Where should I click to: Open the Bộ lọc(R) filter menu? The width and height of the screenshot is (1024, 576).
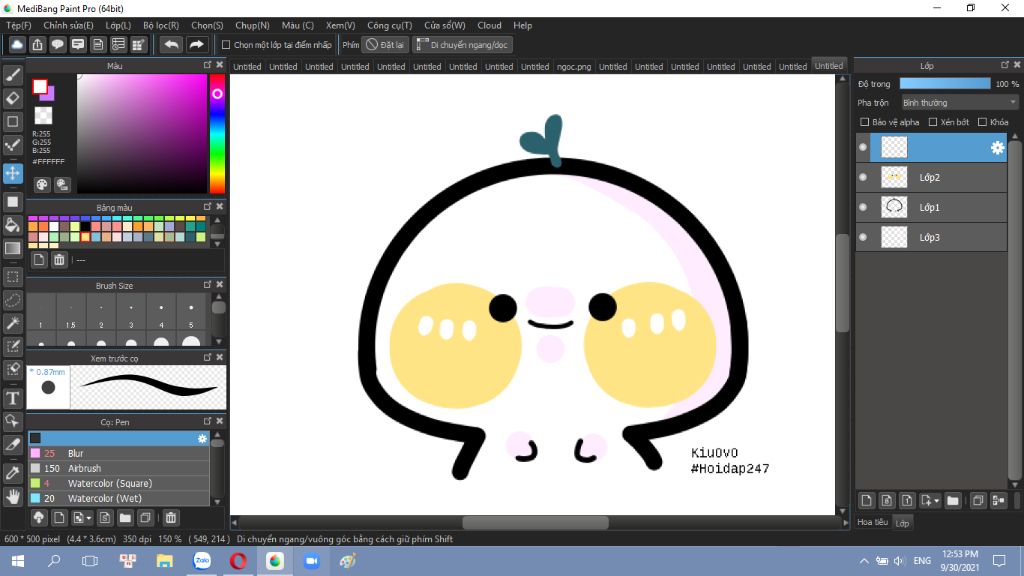pos(161,25)
